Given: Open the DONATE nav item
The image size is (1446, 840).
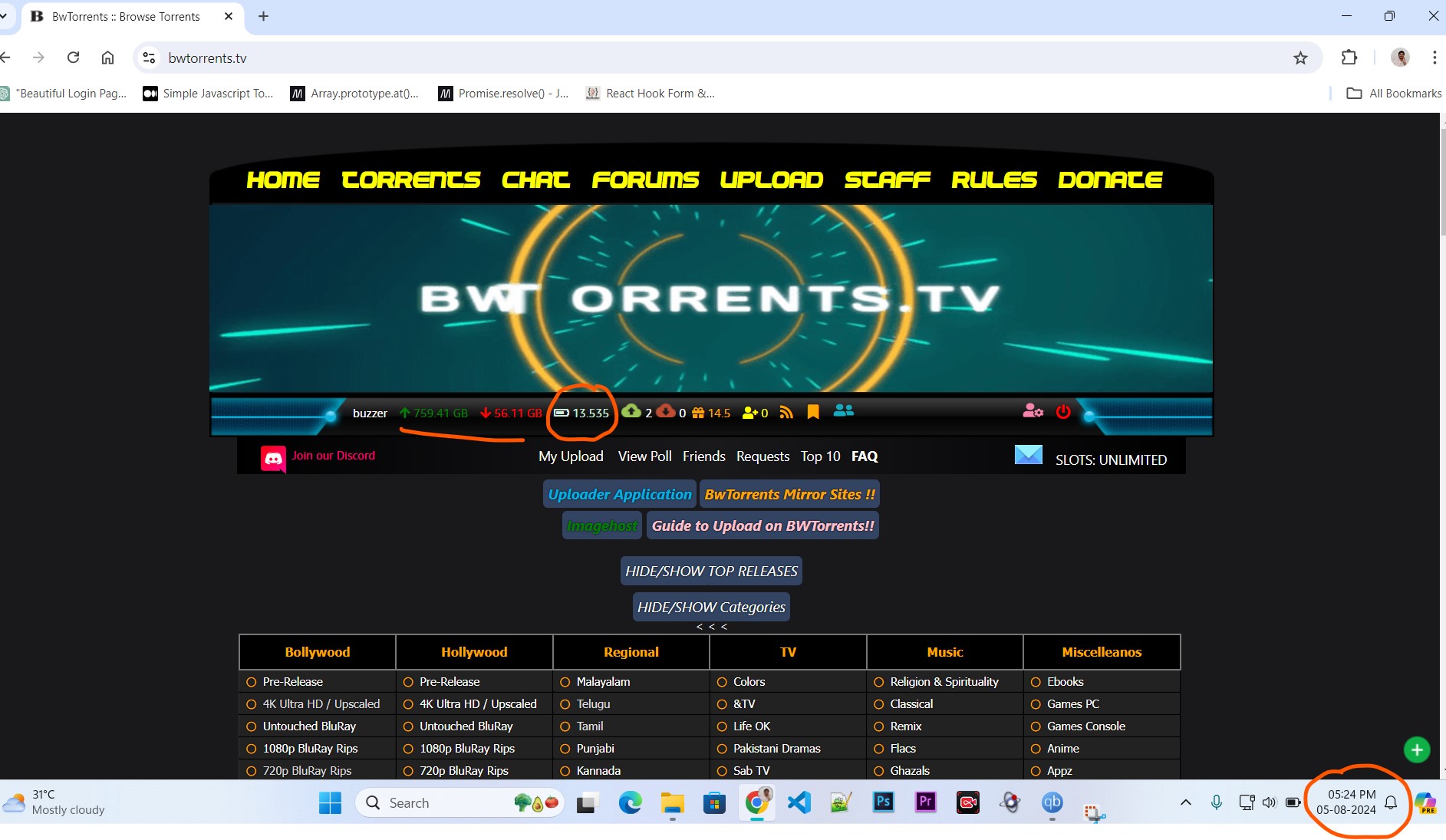Looking at the screenshot, I should 1110,180.
